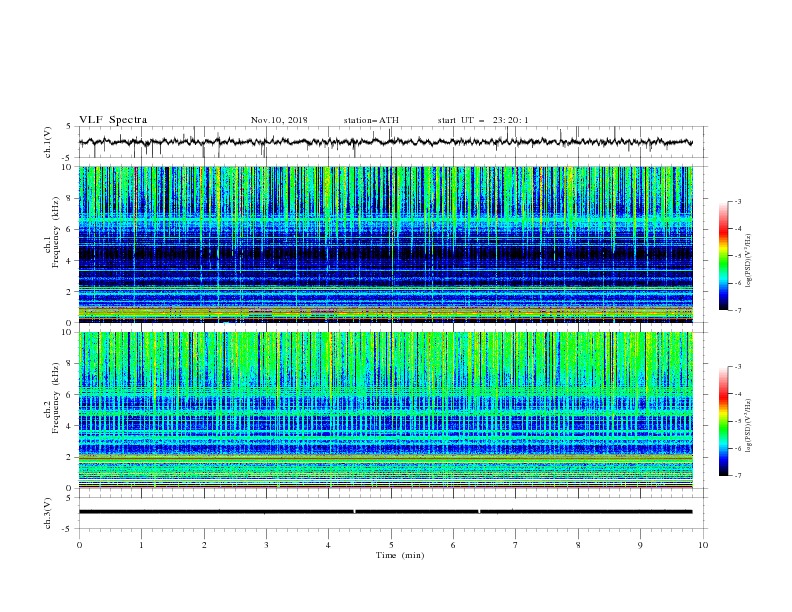792x612 pixels.
Task: Click the start UT 23:20:1 label
Action: pos(483,120)
